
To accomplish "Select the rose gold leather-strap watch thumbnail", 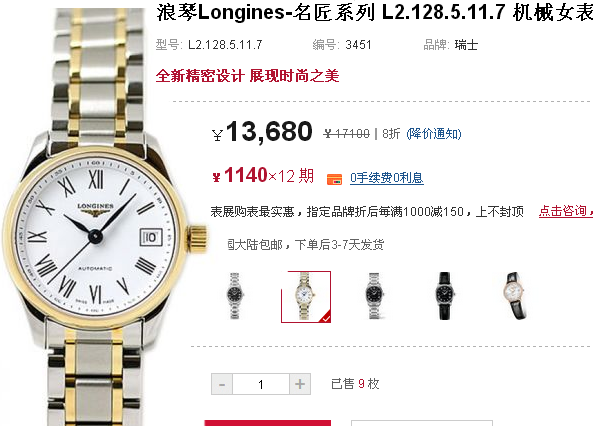I will point(515,296).
